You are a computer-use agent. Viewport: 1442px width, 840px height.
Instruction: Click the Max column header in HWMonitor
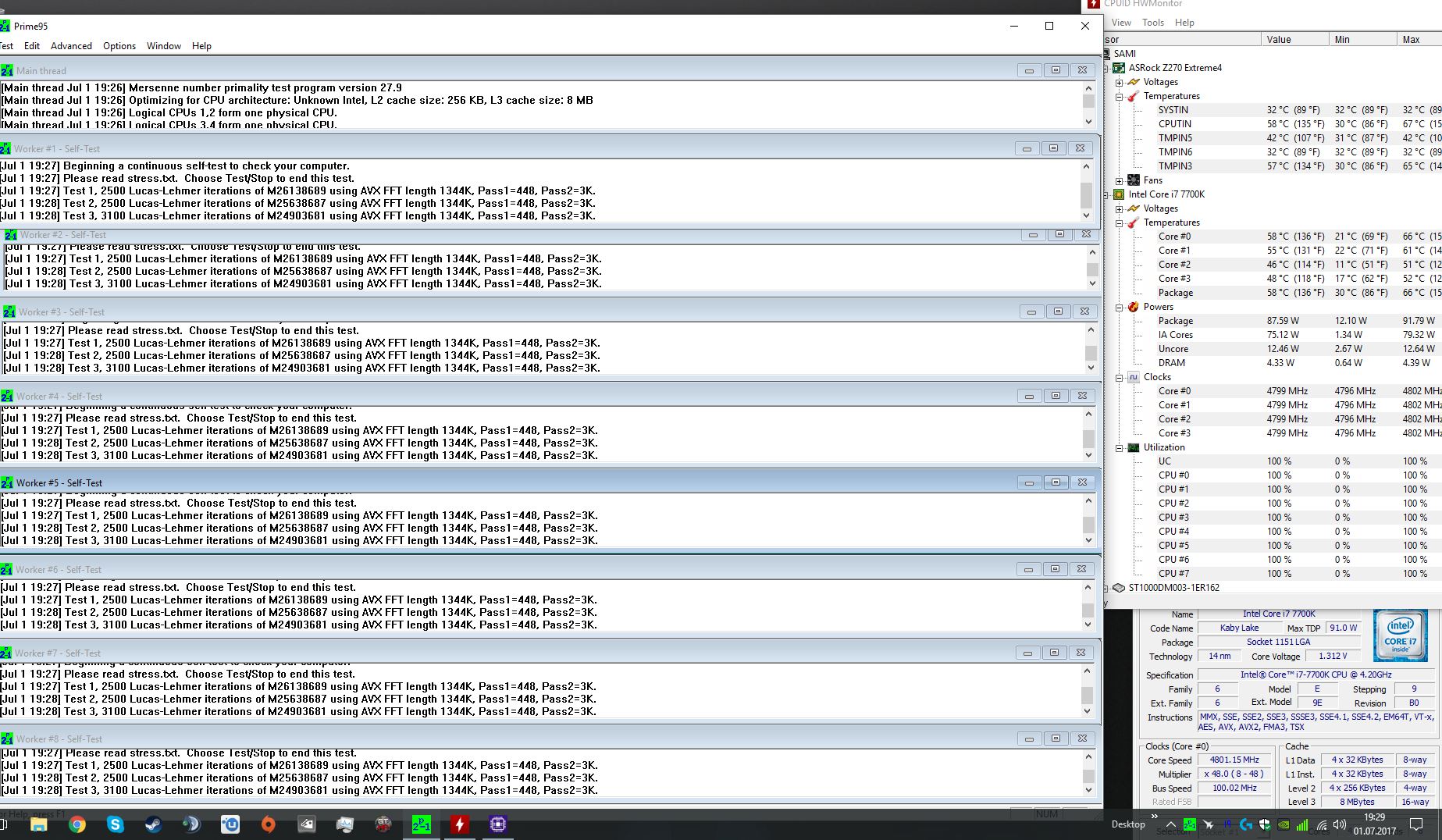[1419, 39]
